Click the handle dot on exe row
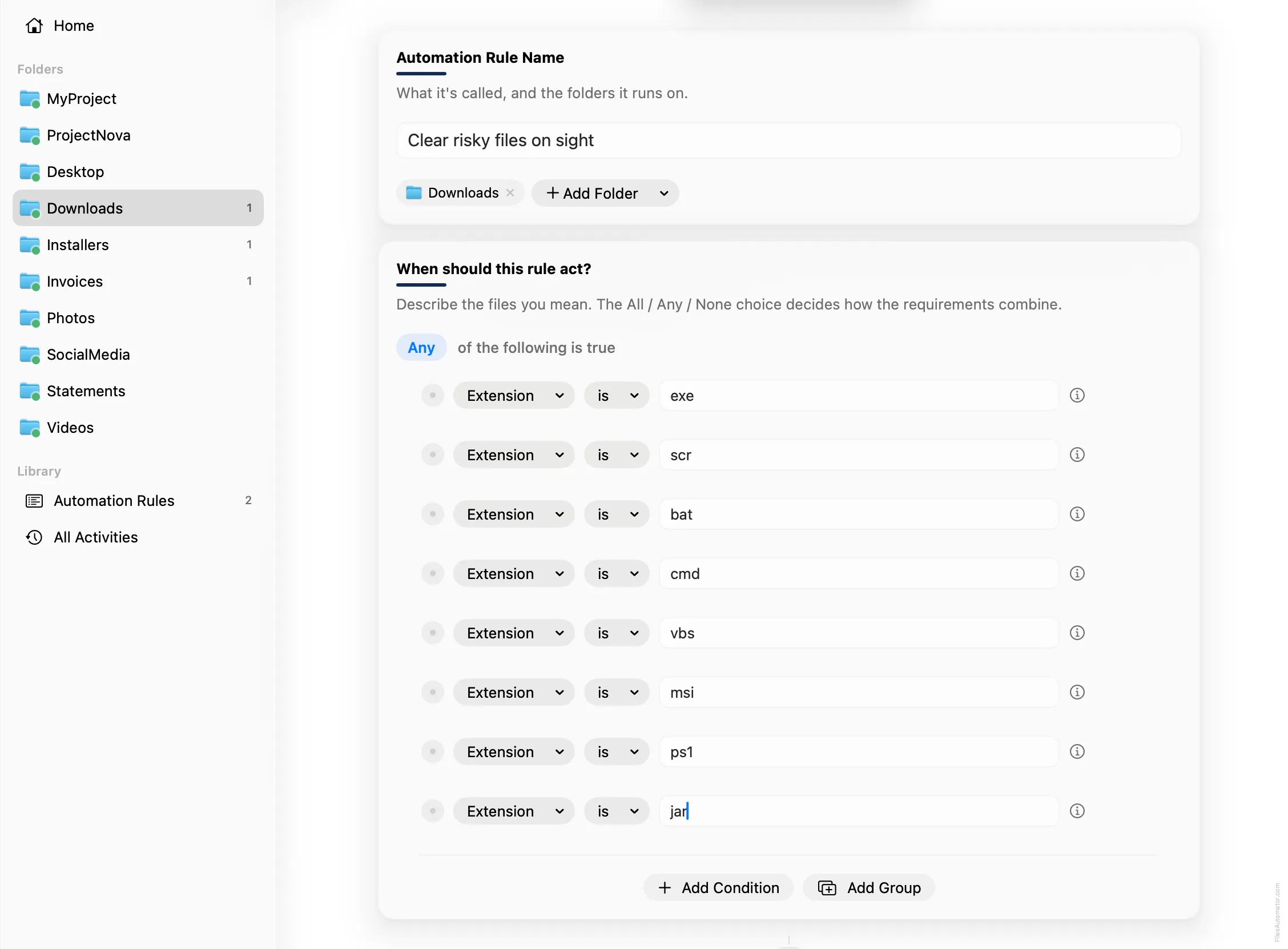 coord(432,395)
